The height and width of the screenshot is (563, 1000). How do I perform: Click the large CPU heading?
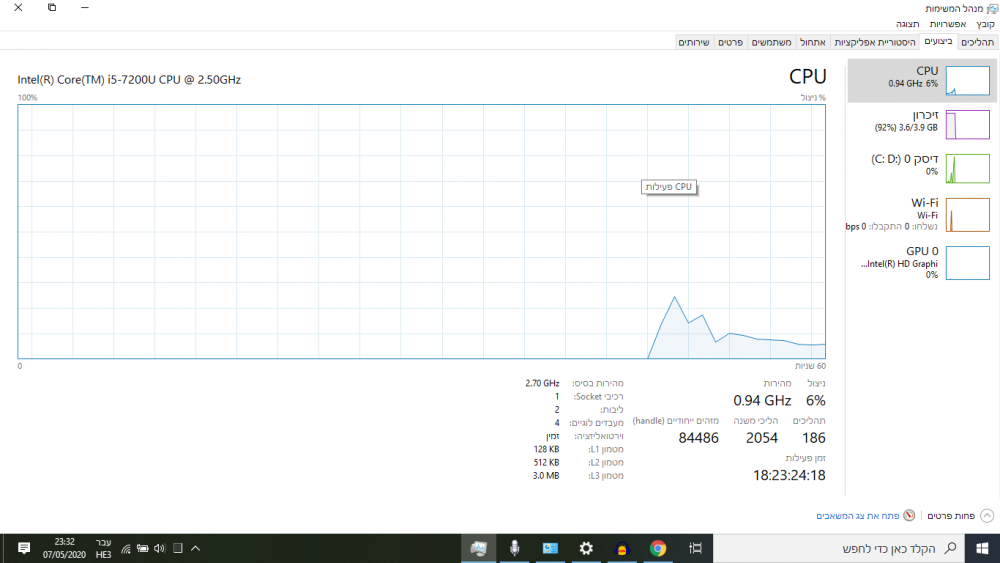tap(807, 77)
